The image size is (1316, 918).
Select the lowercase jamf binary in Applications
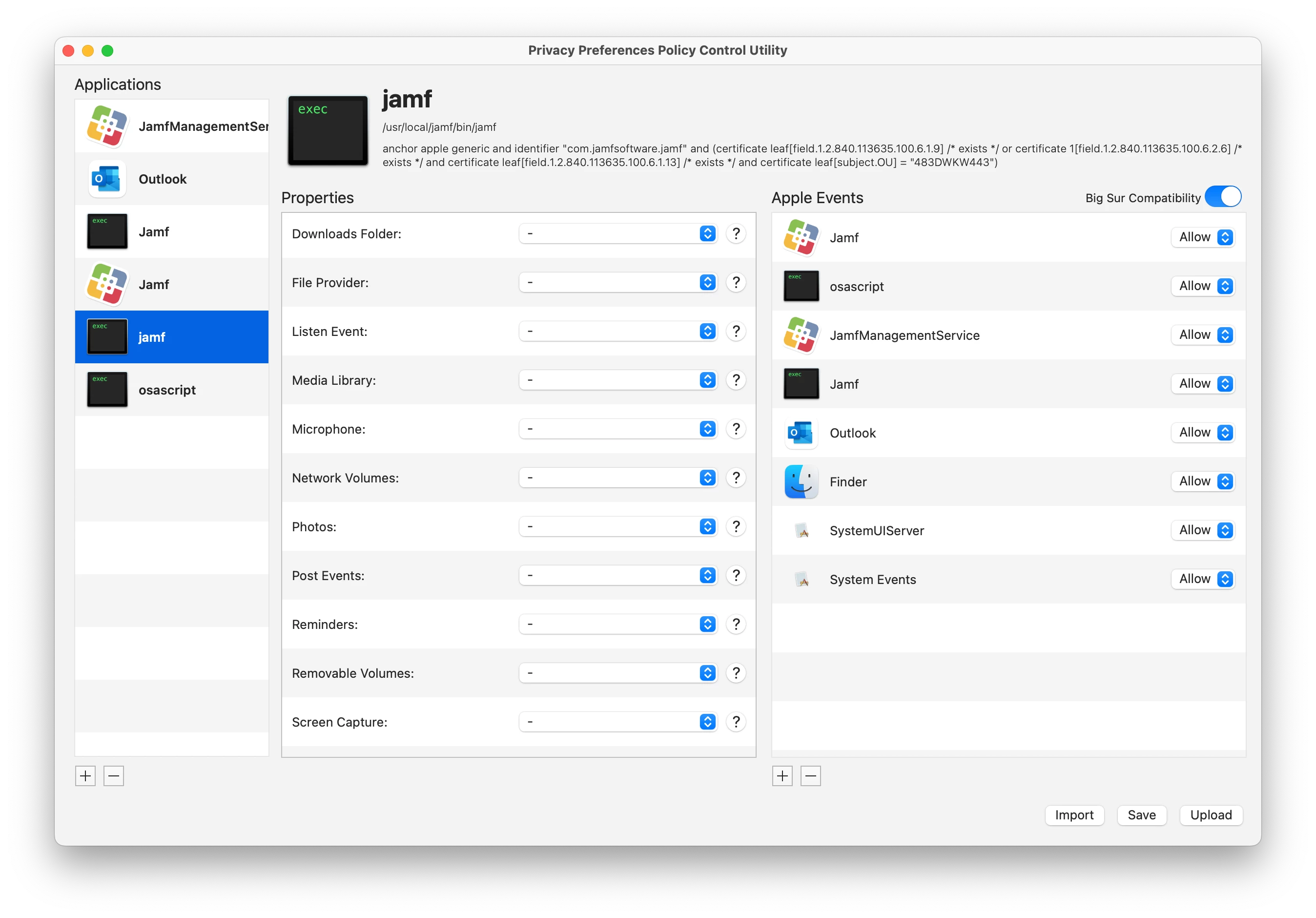[171, 337]
